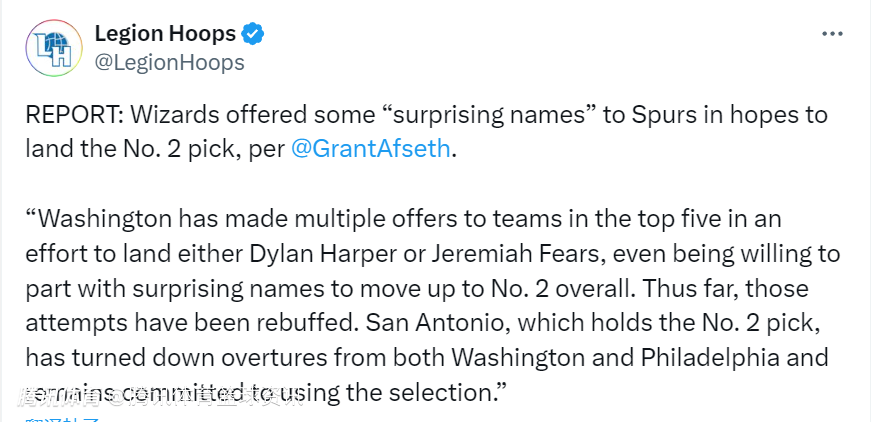Click the word REPORT in the tweet
This screenshot has height=422, width=876.
coord(74,115)
